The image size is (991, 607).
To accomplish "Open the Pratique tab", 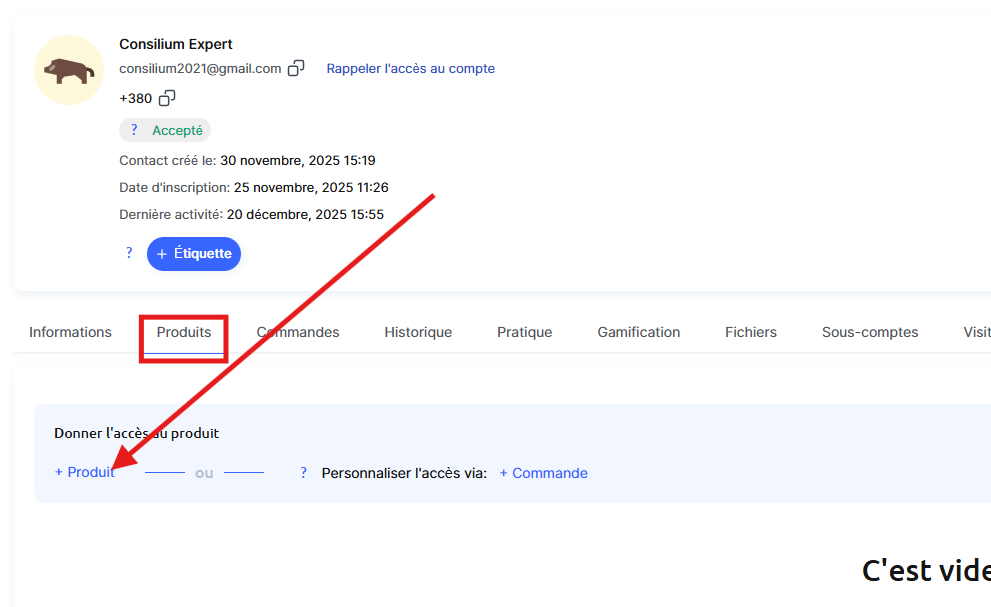I will click(524, 332).
